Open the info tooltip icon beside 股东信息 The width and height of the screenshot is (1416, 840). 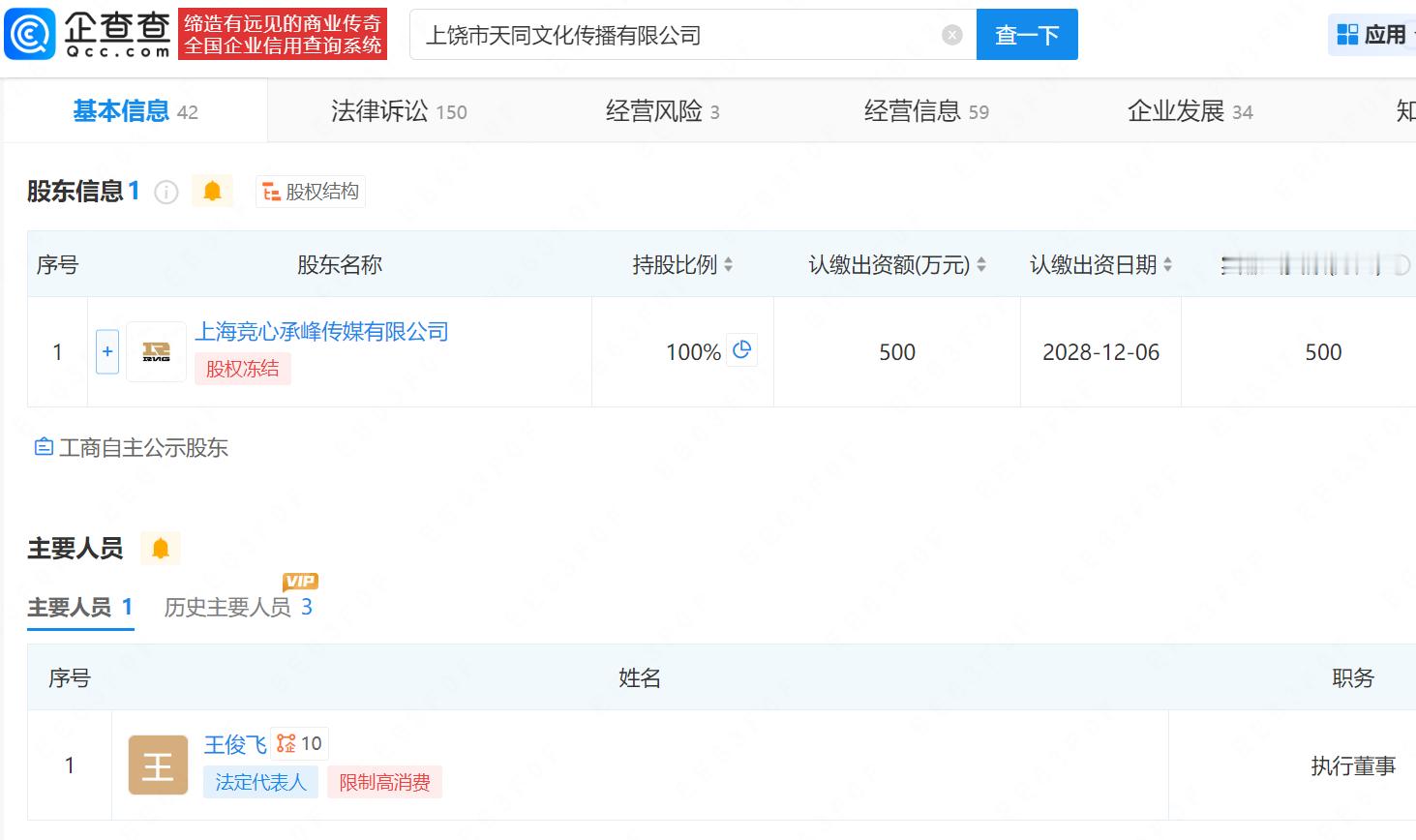(166, 193)
